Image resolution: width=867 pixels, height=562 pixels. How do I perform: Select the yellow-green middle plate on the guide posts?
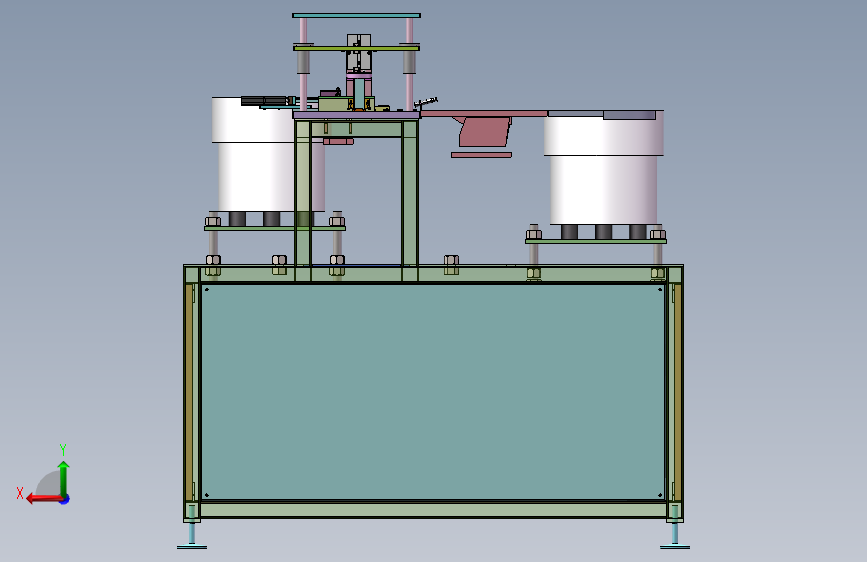pyautogui.click(x=356, y=48)
